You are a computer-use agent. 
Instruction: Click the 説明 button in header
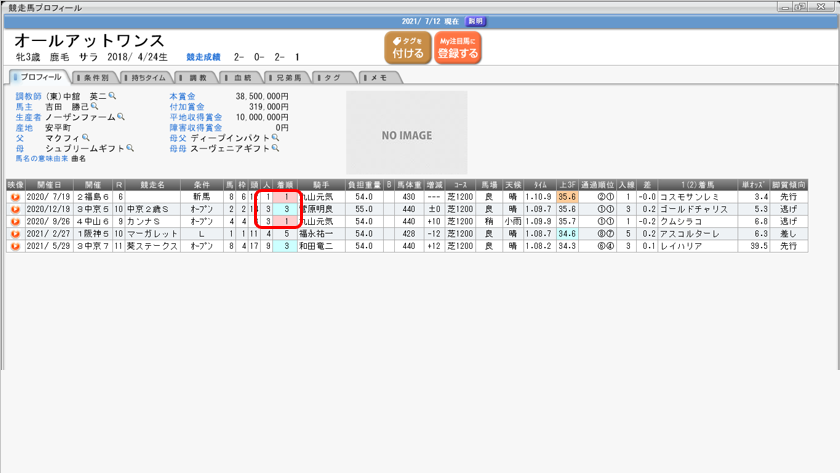click(x=476, y=20)
